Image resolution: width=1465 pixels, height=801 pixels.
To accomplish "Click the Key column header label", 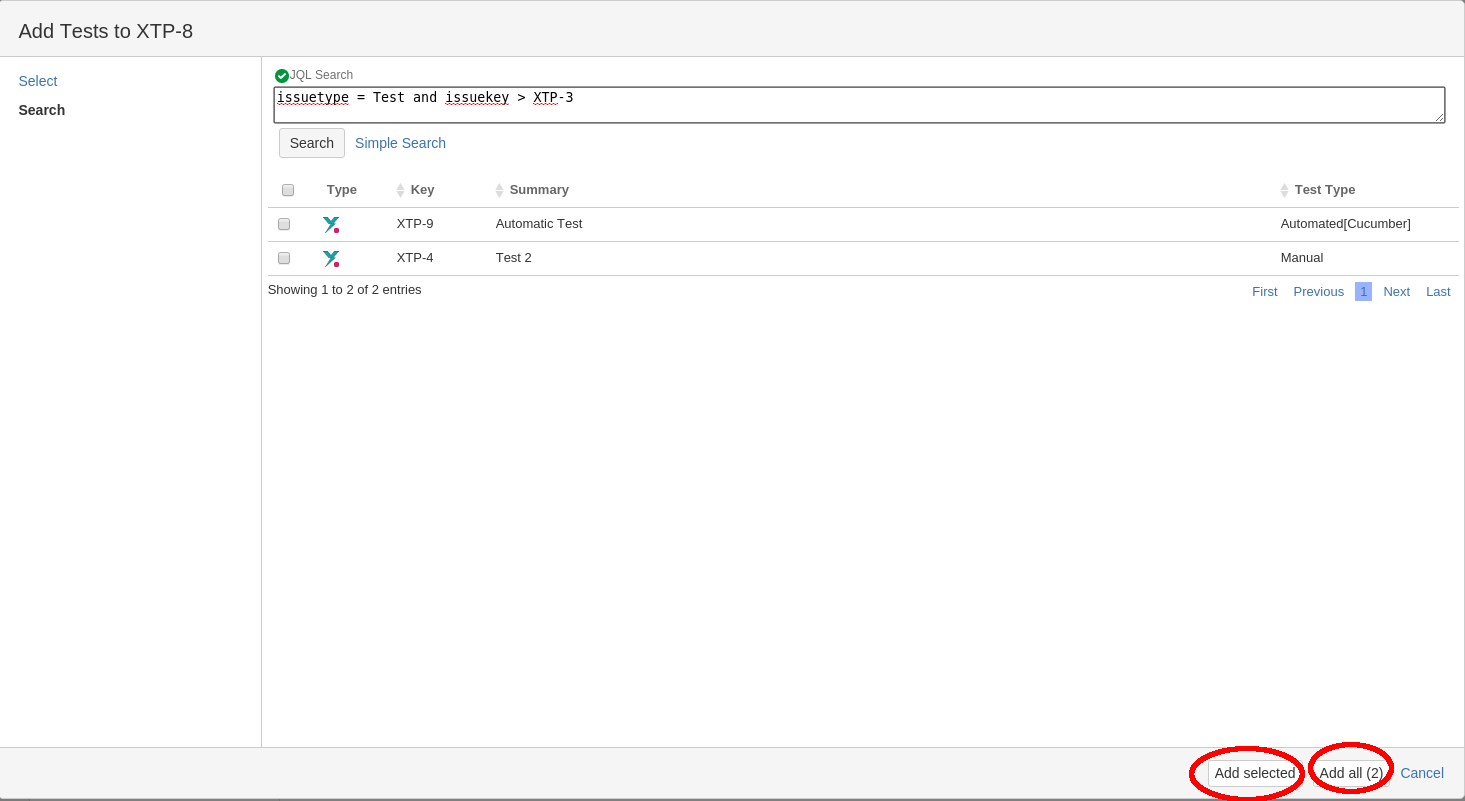I will click(423, 190).
